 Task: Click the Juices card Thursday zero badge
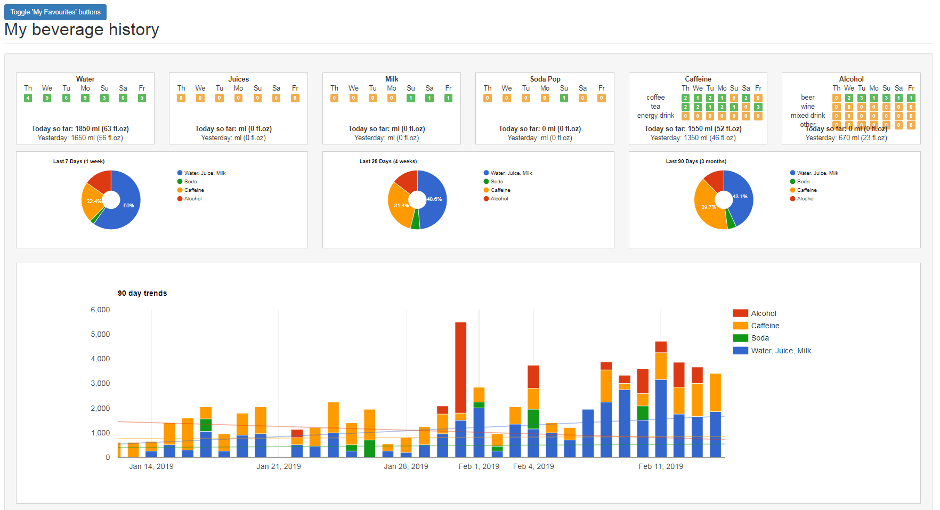(181, 98)
